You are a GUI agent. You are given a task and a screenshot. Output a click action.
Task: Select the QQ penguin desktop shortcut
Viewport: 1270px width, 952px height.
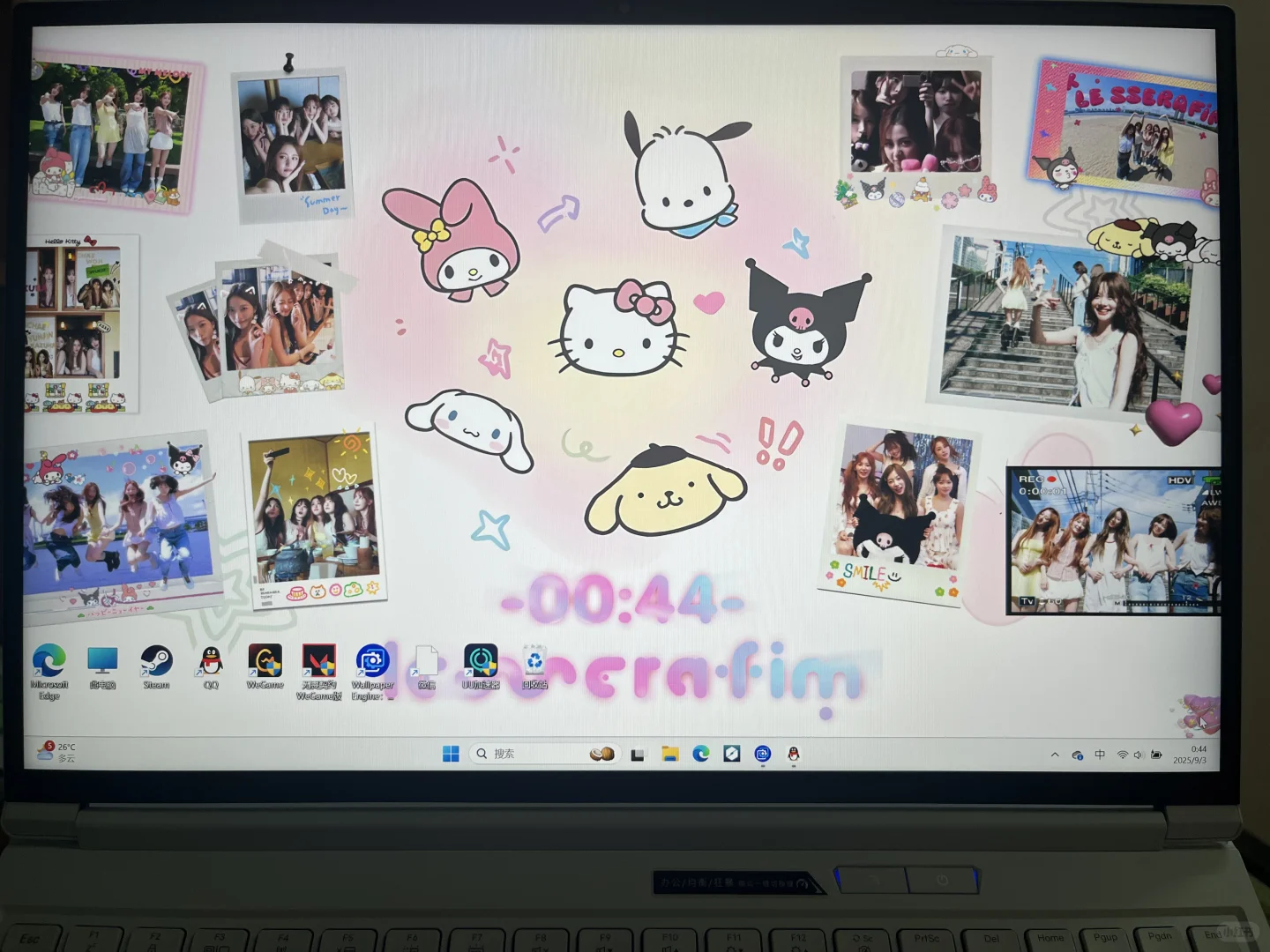point(211,667)
